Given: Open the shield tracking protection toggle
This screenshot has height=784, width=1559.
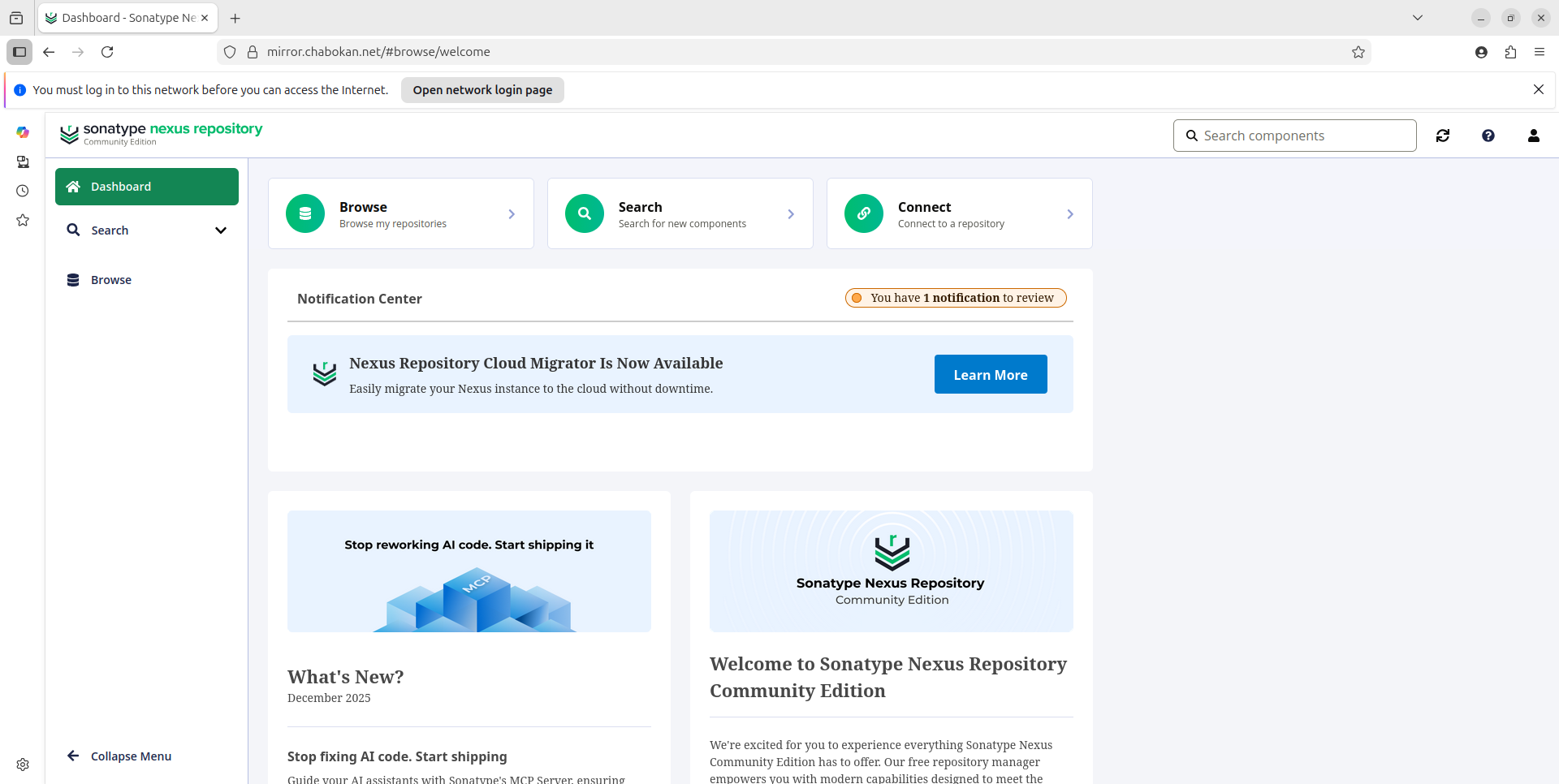Looking at the screenshot, I should (x=230, y=51).
